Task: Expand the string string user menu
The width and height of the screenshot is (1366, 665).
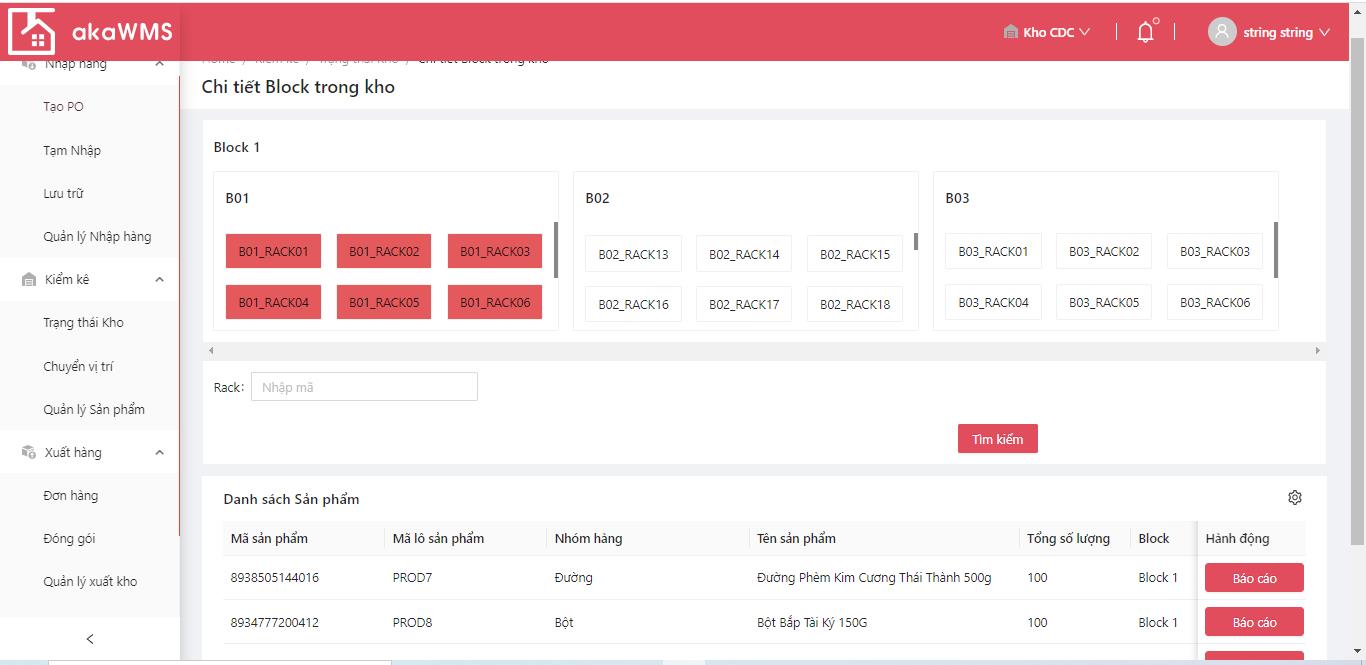Action: pyautogui.click(x=1285, y=32)
